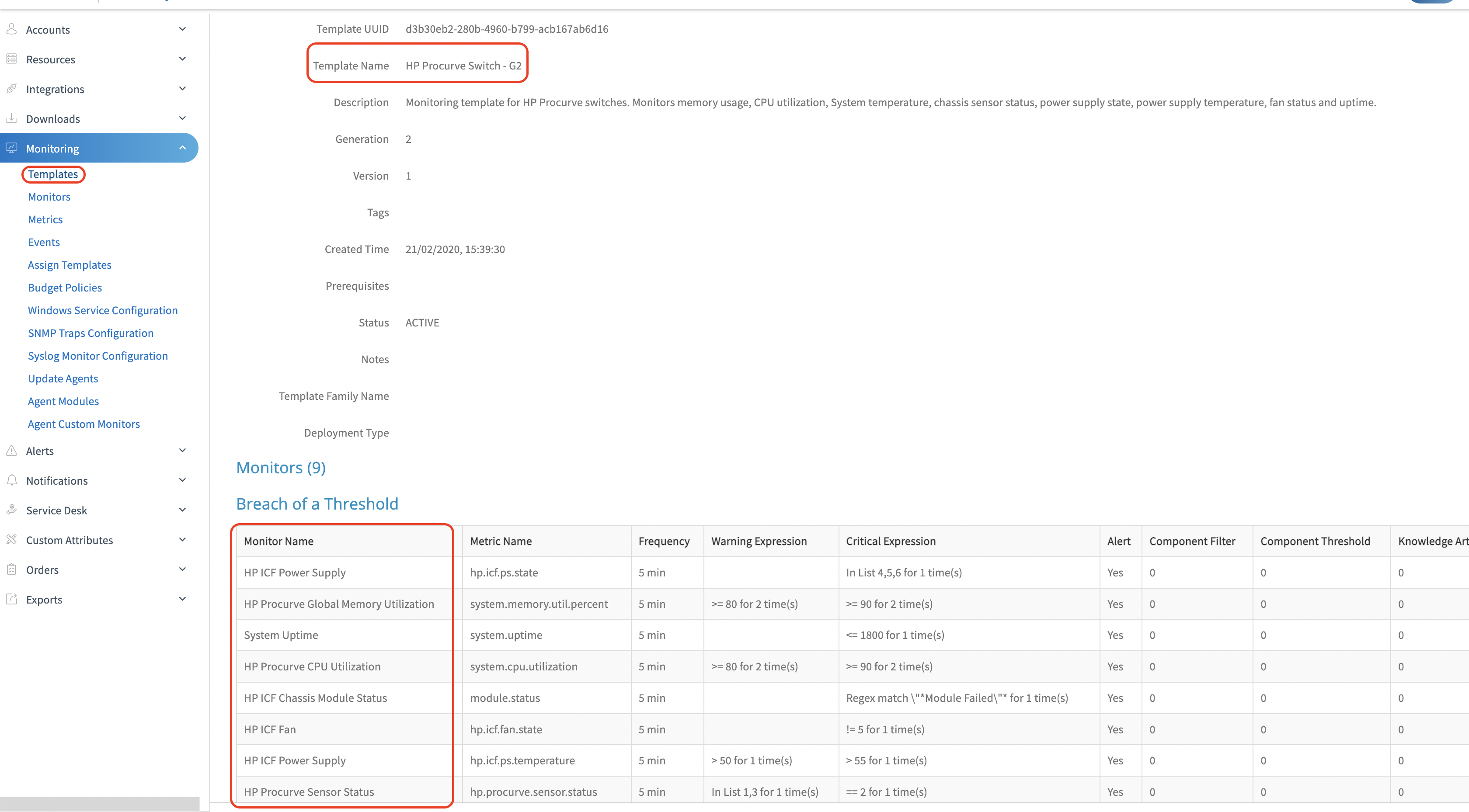The width and height of the screenshot is (1469, 812).
Task: Click the Resources server icon
Action: 11,59
